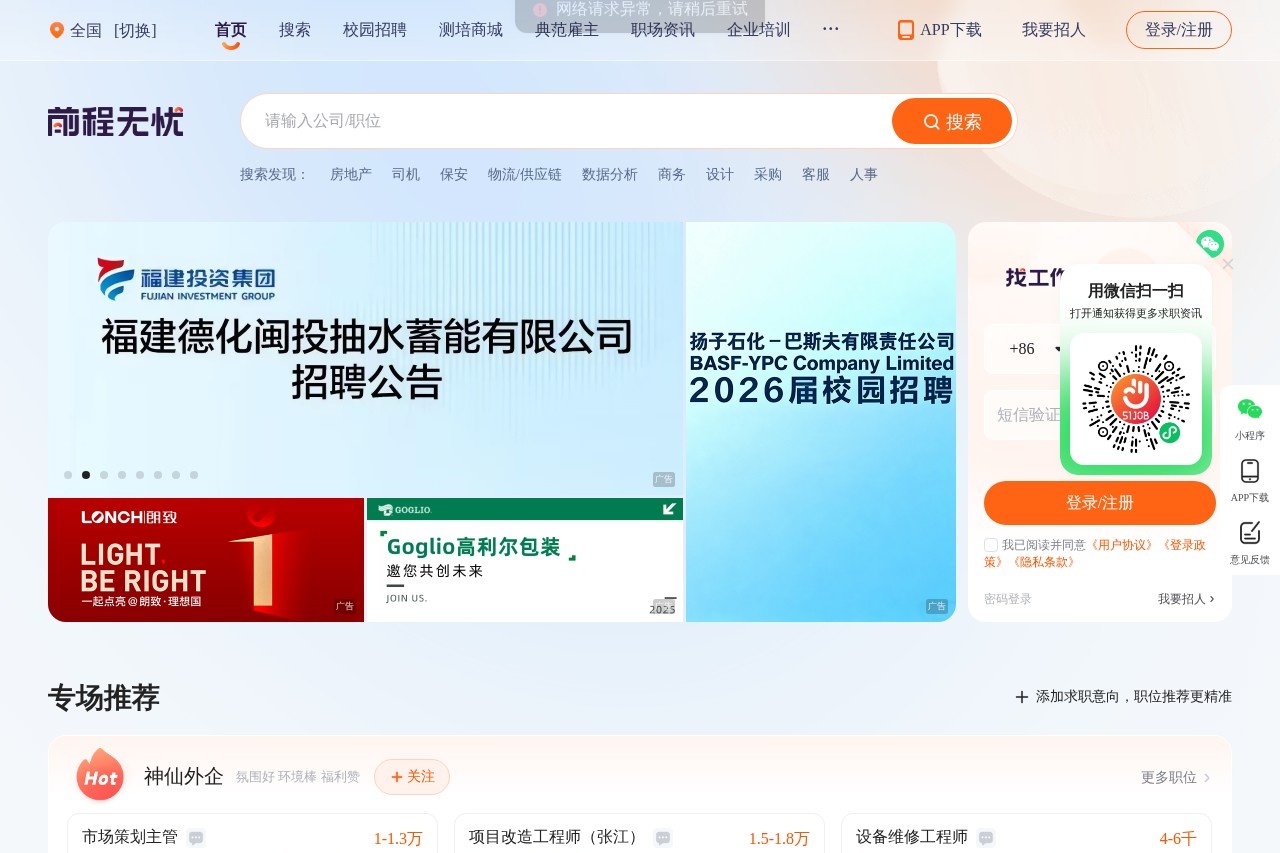The height and width of the screenshot is (853, 1280).
Task: Open 职场资讯 in navigation
Action: (663, 30)
